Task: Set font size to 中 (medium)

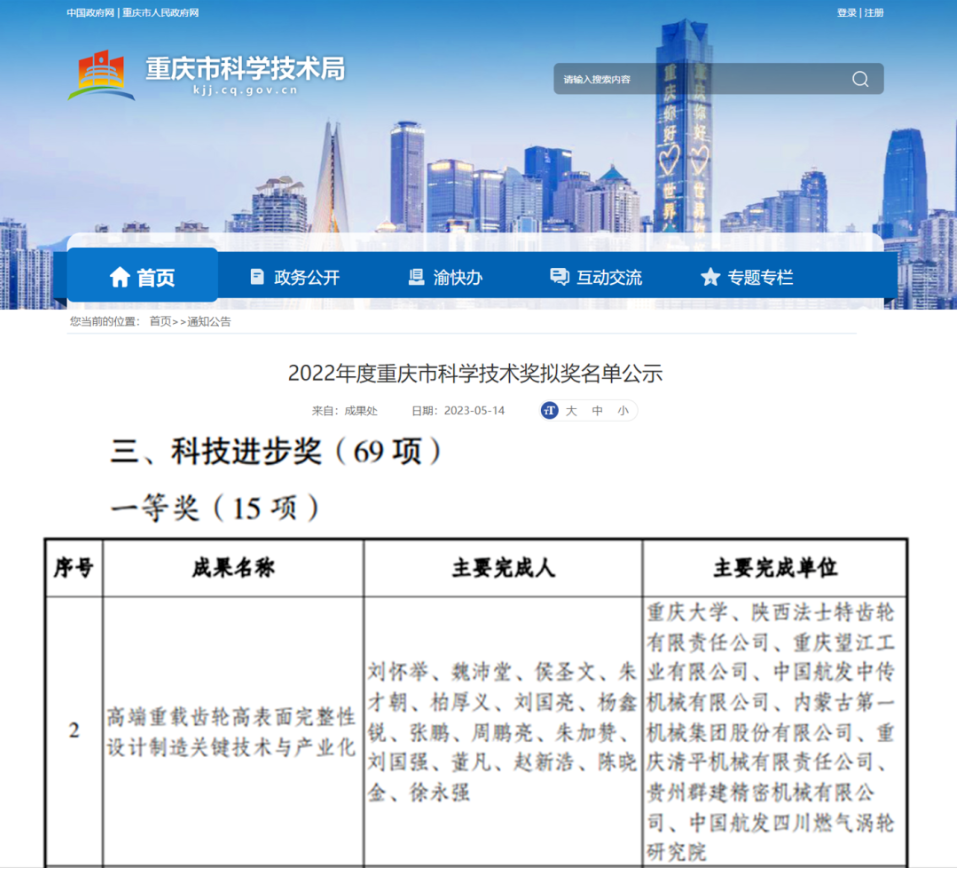Action: click(x=597, y=410)
